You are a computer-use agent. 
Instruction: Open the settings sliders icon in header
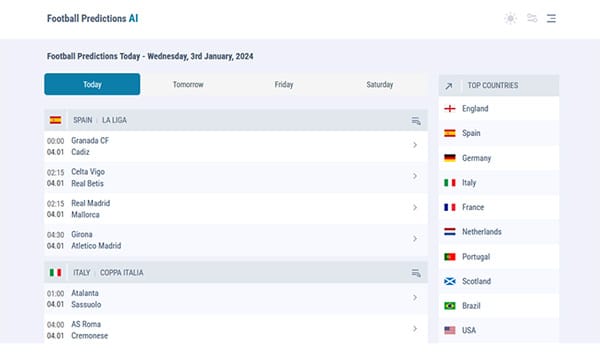tap(532, 18)
